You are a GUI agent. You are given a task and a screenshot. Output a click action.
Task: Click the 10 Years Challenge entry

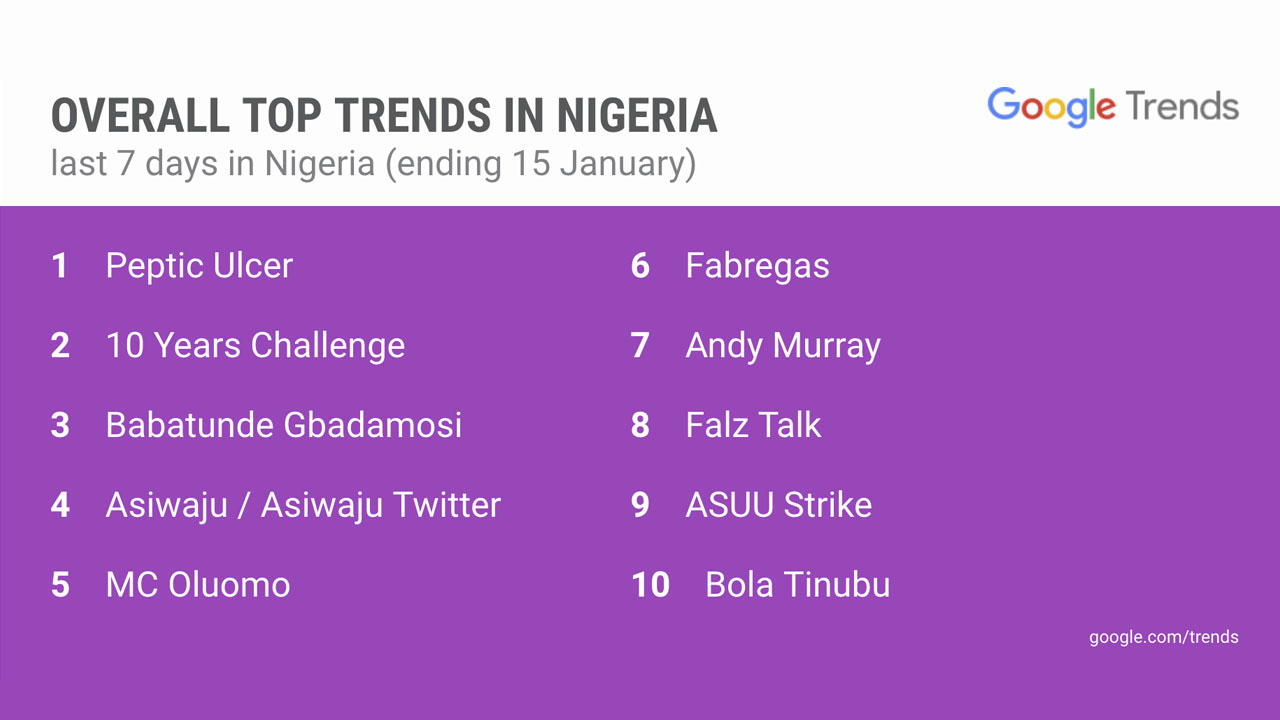[255, 346]
